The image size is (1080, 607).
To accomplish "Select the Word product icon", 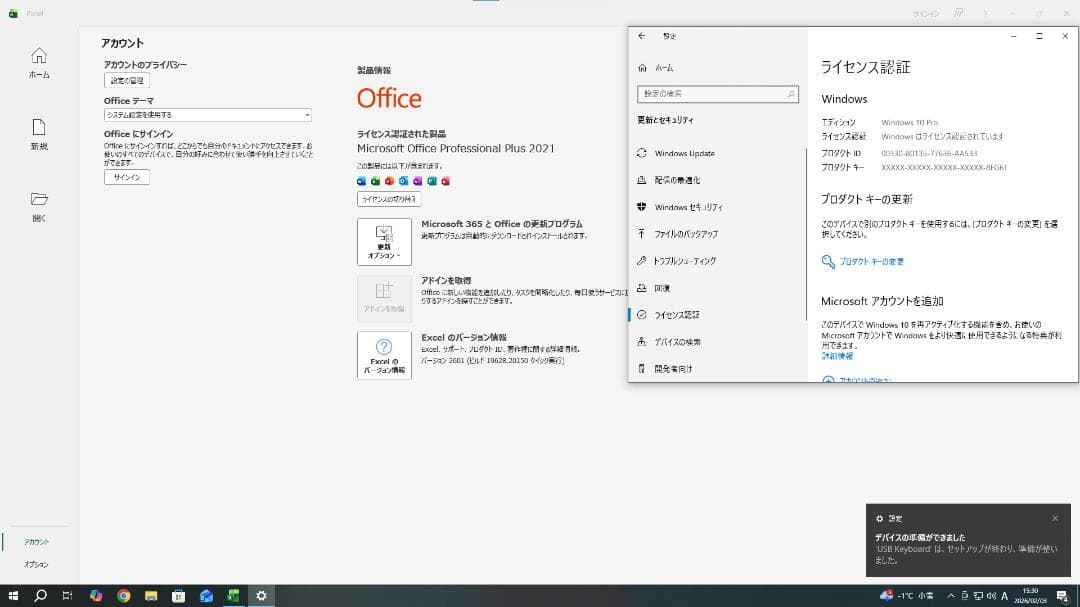I will coord(361,181).
